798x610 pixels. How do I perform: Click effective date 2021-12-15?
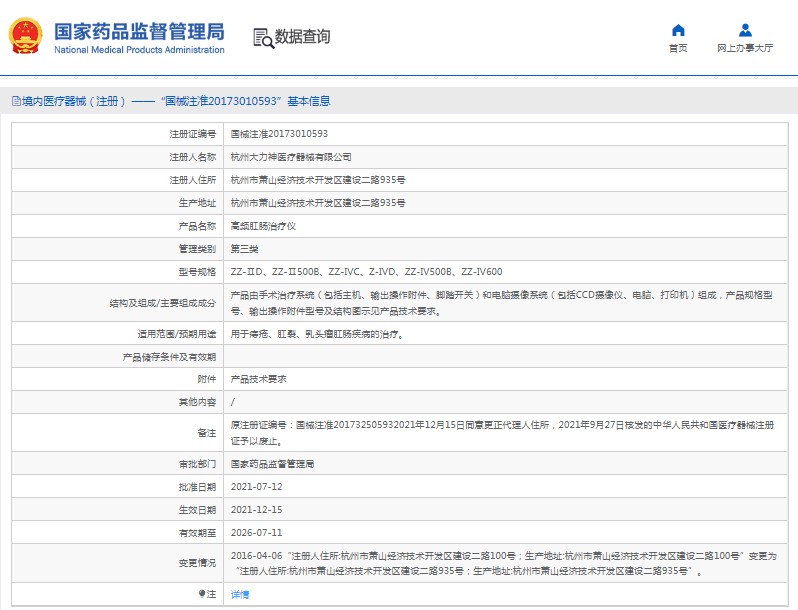[x=256, y=509]
